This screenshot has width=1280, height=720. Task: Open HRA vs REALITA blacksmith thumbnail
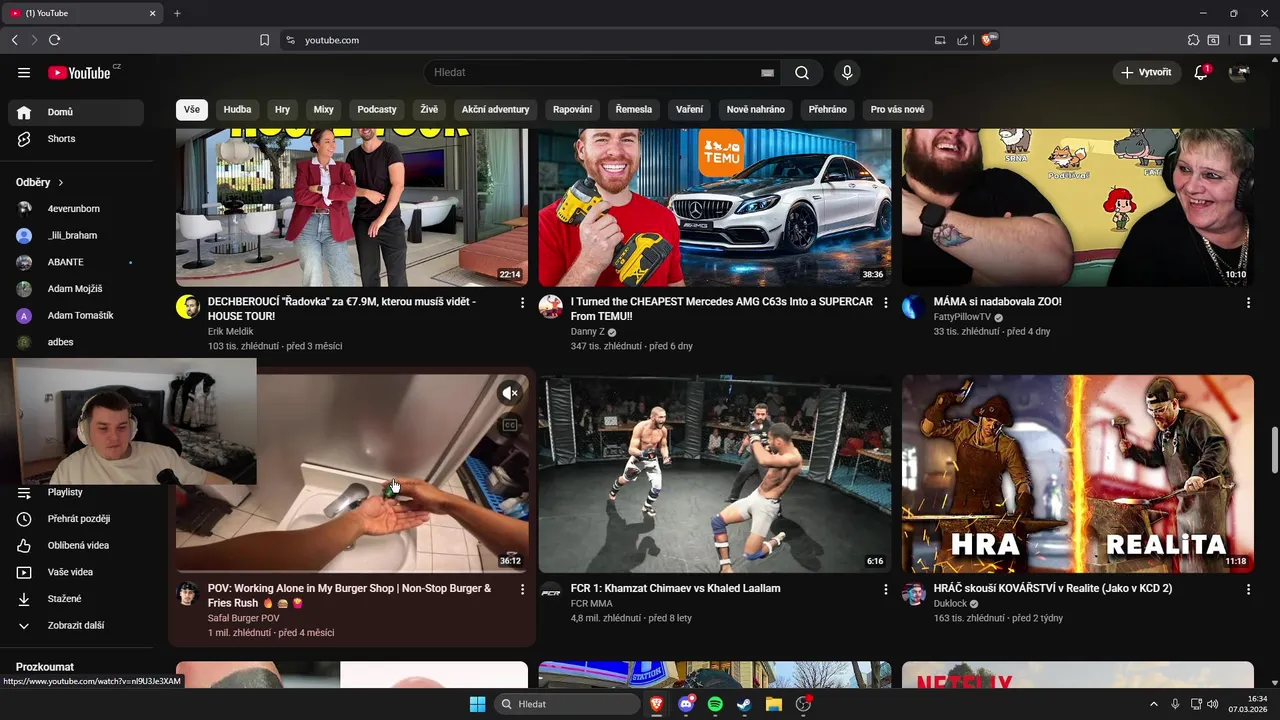point(1078,473)
